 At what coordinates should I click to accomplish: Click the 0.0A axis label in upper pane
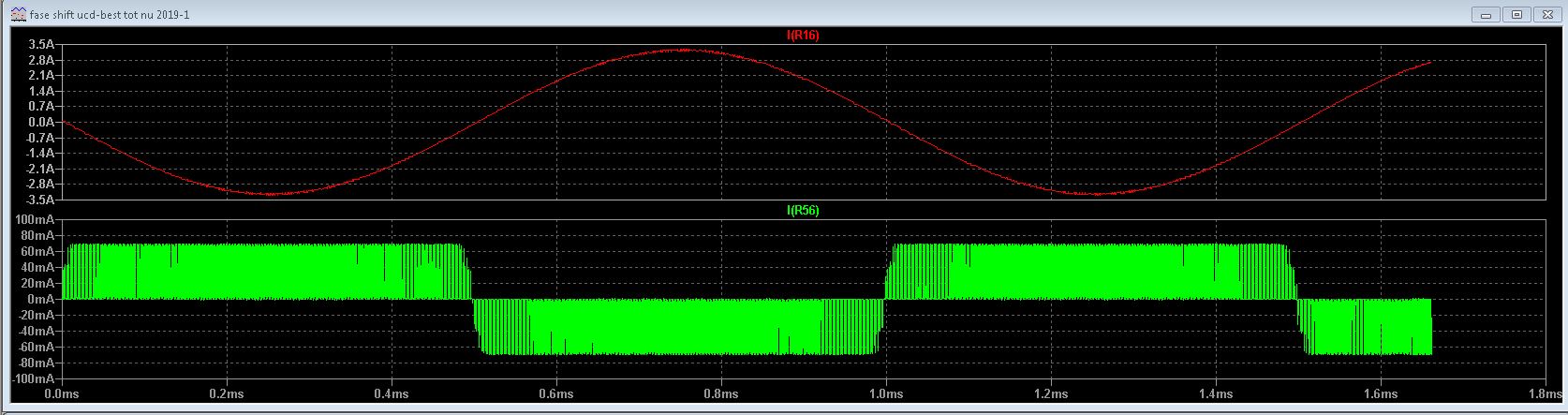[x=43, y=122]
